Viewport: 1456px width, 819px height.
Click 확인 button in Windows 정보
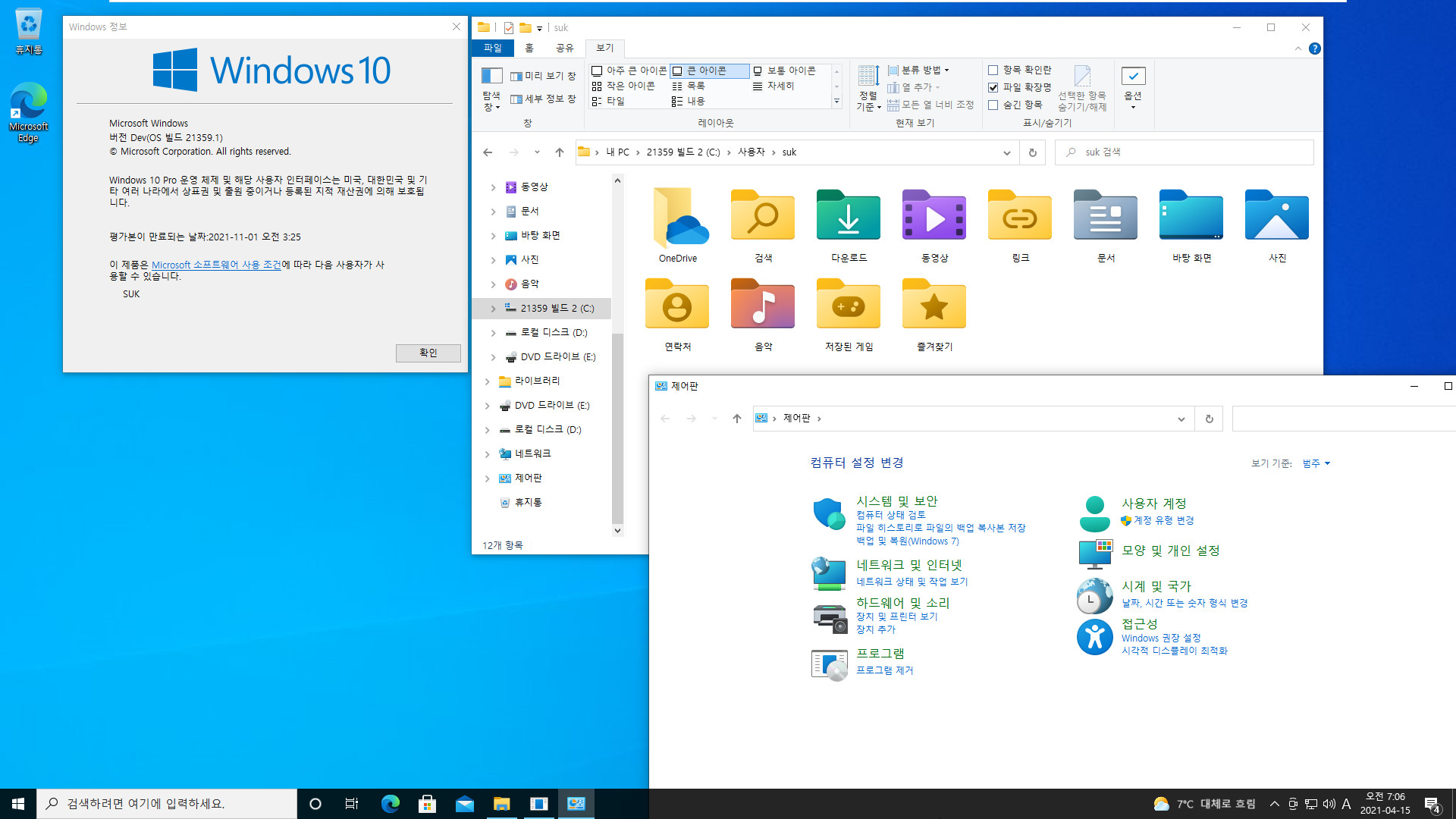point(428,353)
